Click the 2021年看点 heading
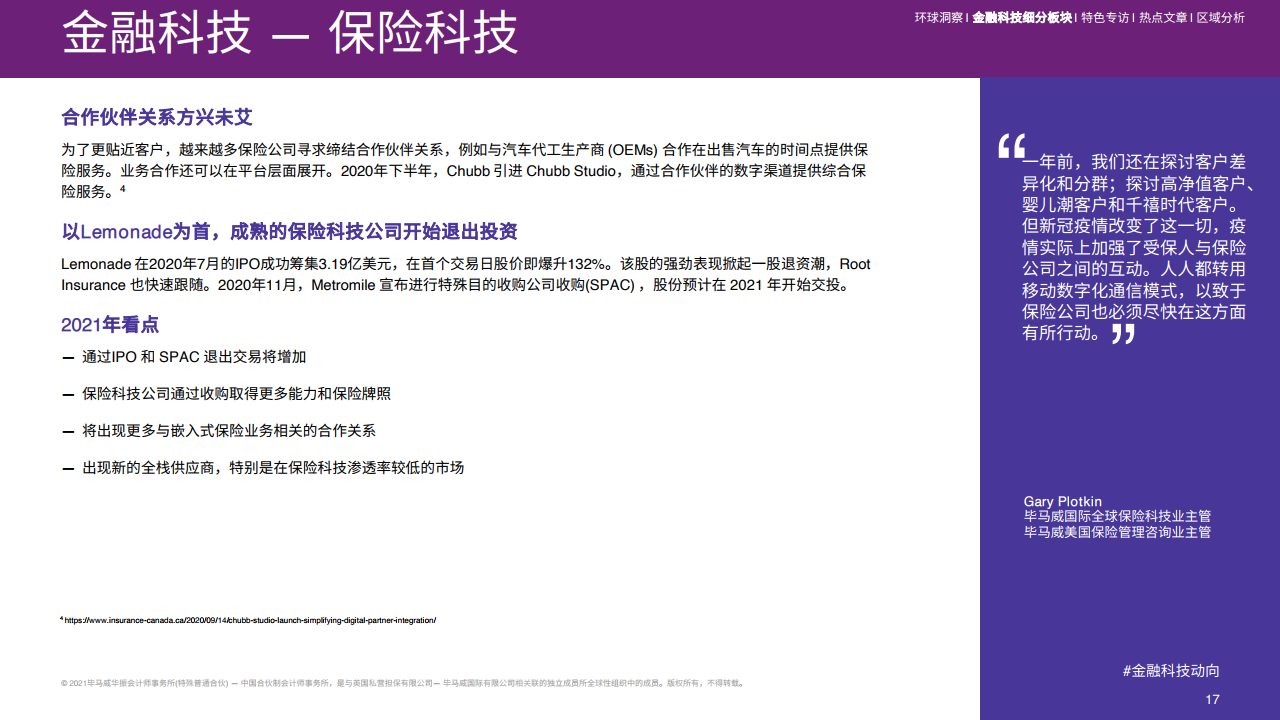 110,325
